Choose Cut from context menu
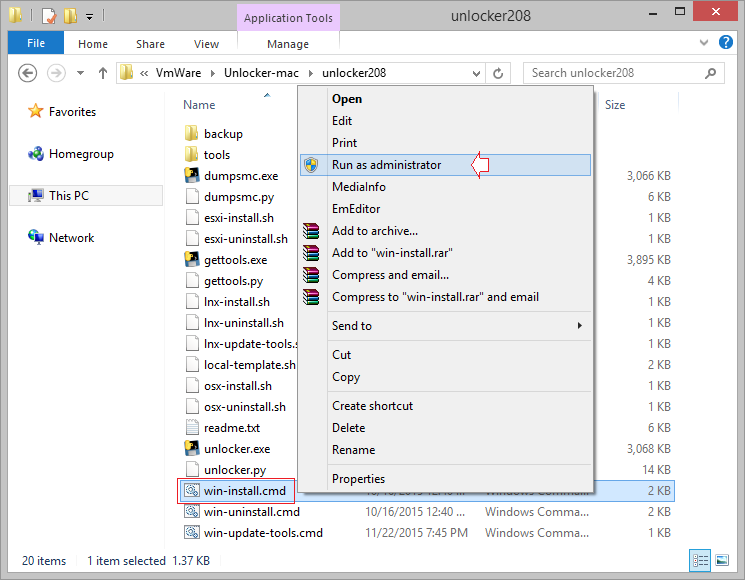The image size is (745, 580). 445,355
